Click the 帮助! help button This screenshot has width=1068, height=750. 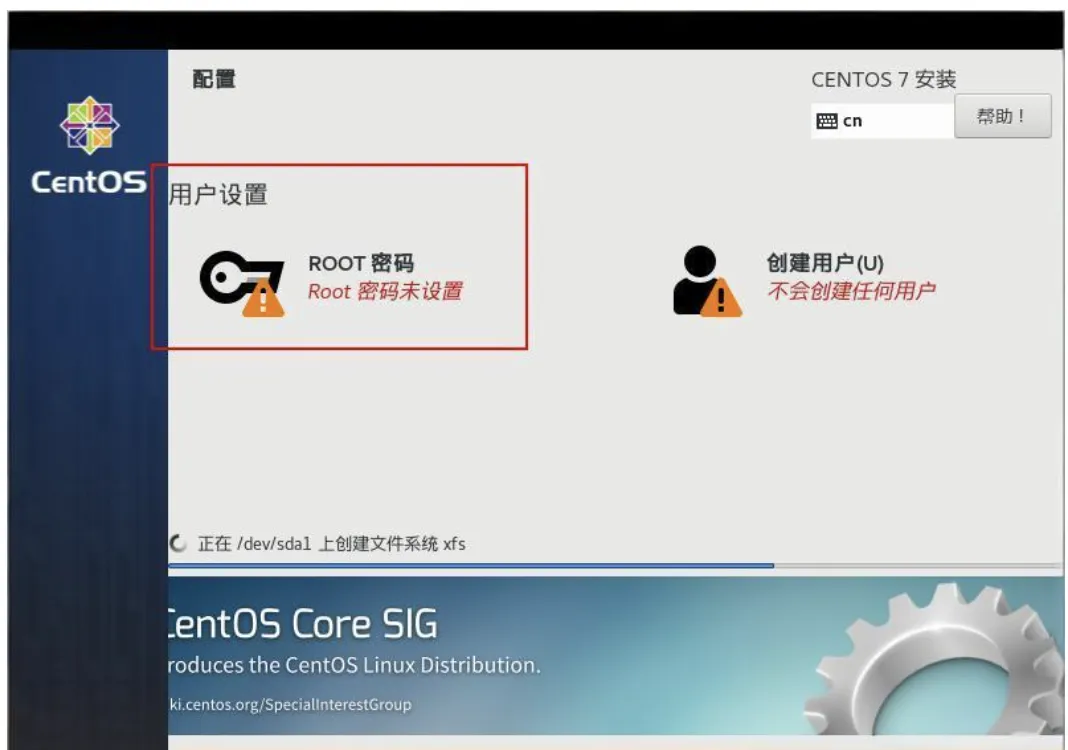click(x=1002, y=116)
